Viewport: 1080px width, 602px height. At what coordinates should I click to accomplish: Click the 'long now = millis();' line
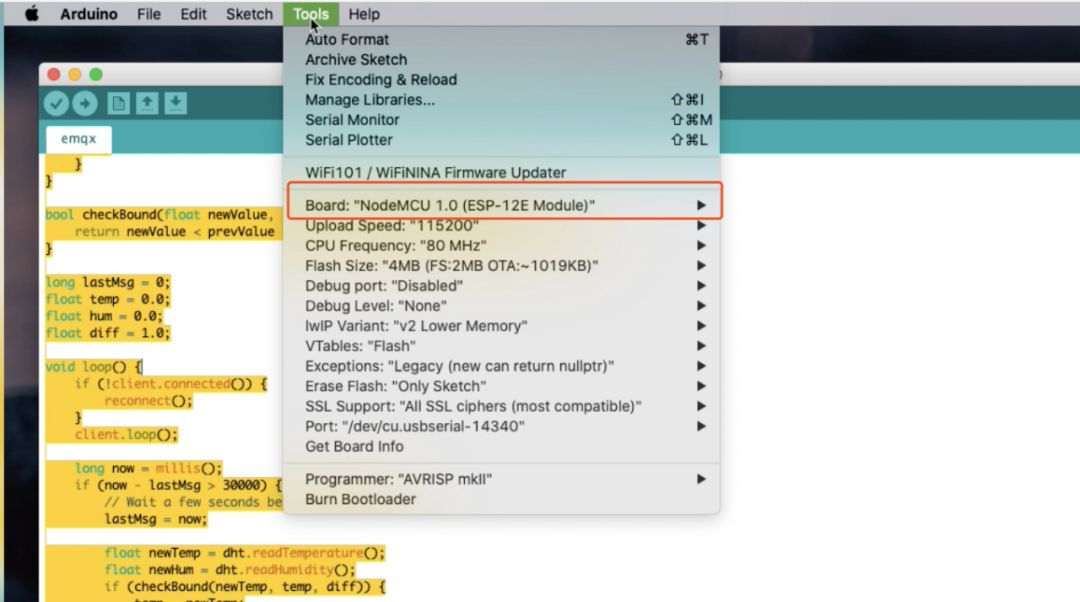coord(149,468)
